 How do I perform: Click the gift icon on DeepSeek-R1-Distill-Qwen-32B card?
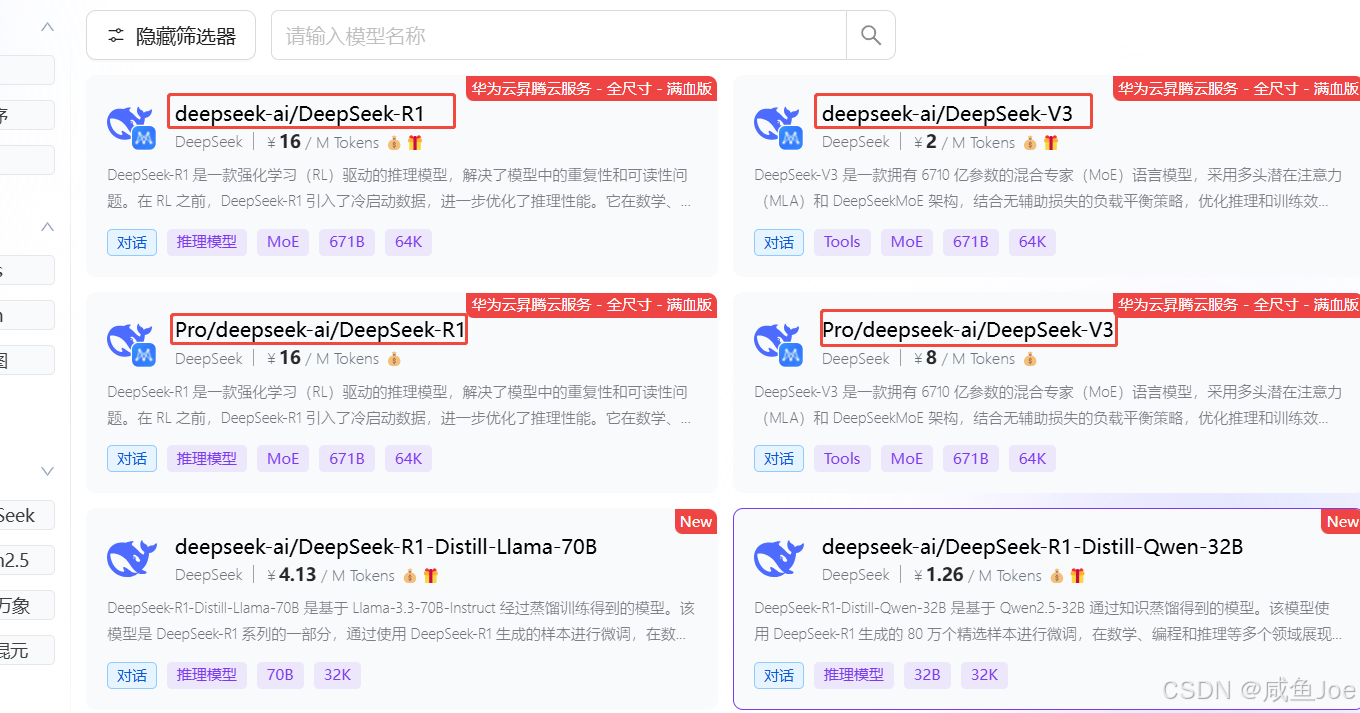1077,575
